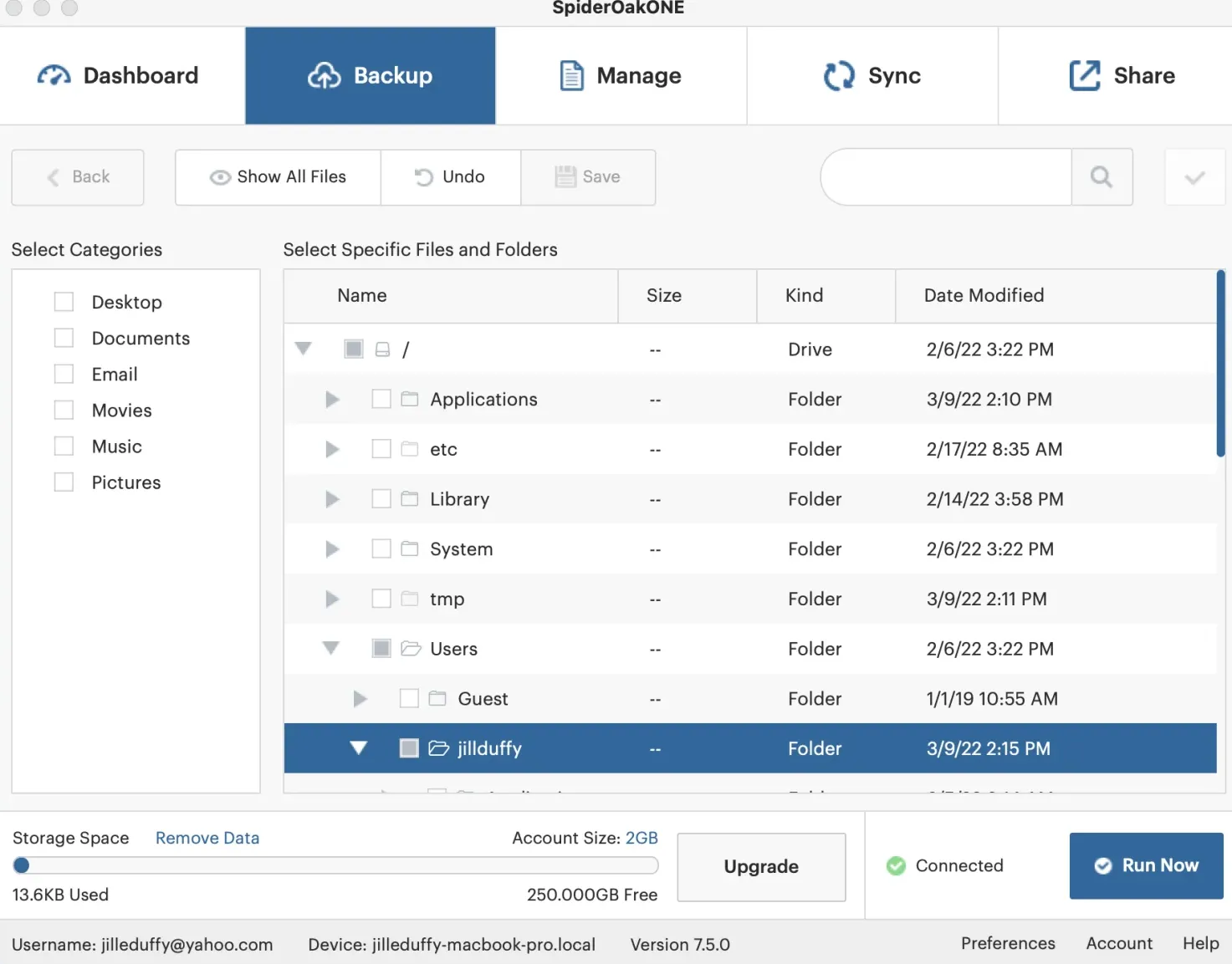
Task: Click the storage space usage bar
Action: click(336, 865)
